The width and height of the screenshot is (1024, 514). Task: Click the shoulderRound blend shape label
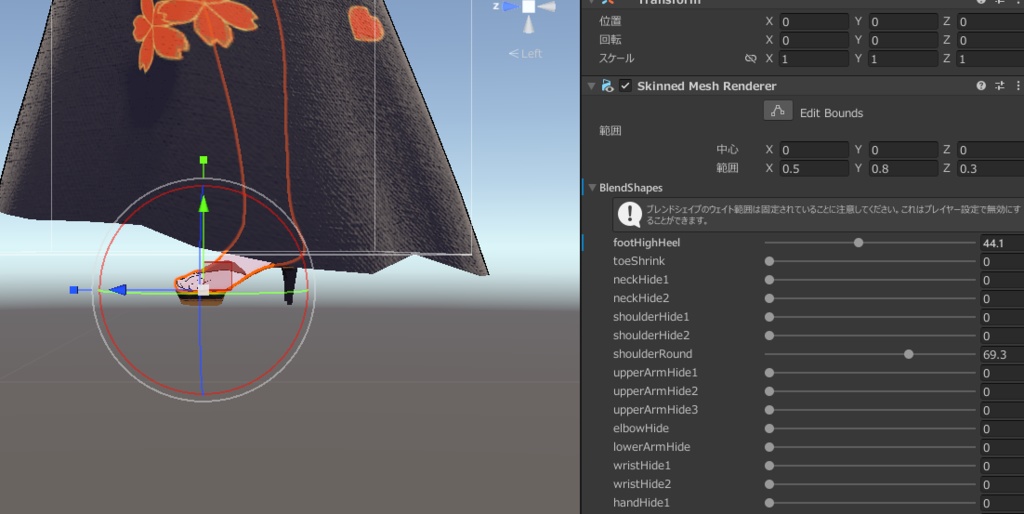(652, 354)
